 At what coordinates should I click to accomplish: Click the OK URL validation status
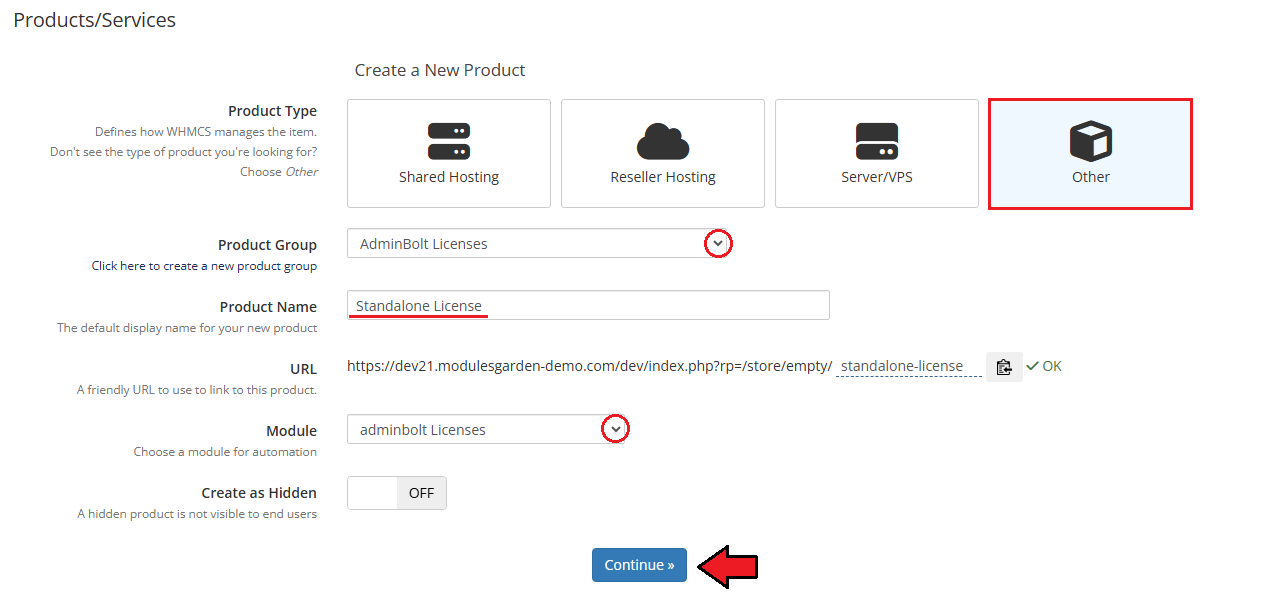click(x=1044, y=366)
